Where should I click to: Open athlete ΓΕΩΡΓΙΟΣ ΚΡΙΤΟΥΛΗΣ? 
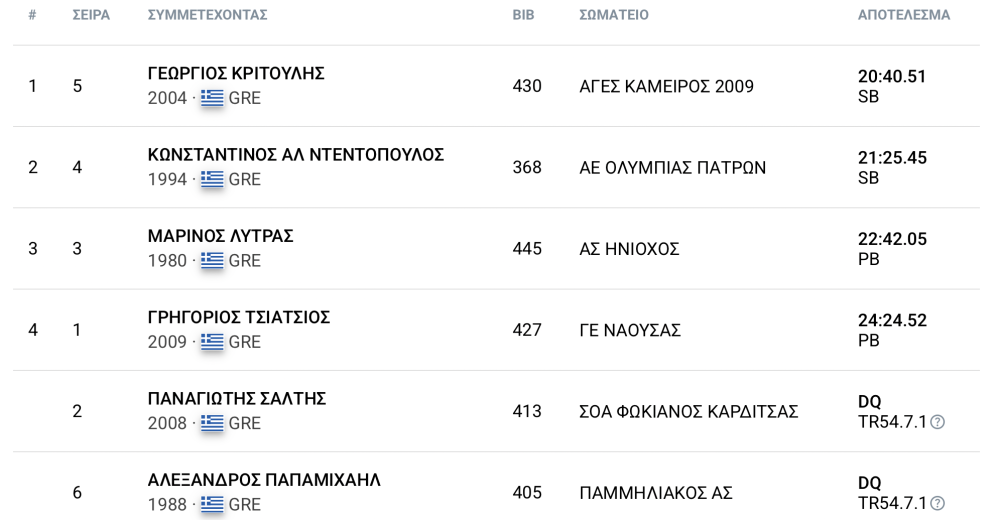click(236, 73)
